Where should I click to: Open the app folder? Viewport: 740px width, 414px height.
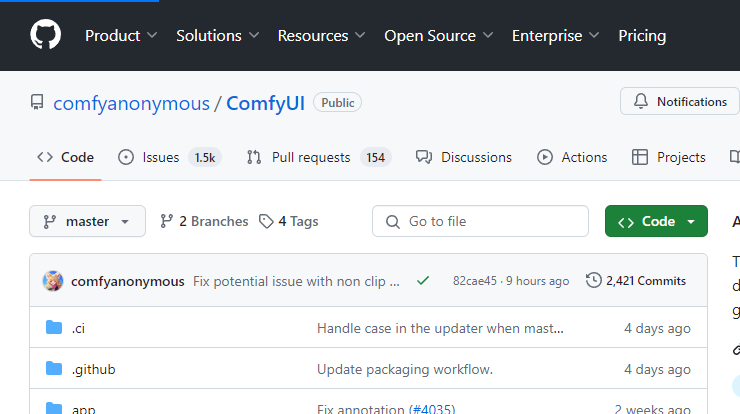[84, 409]
